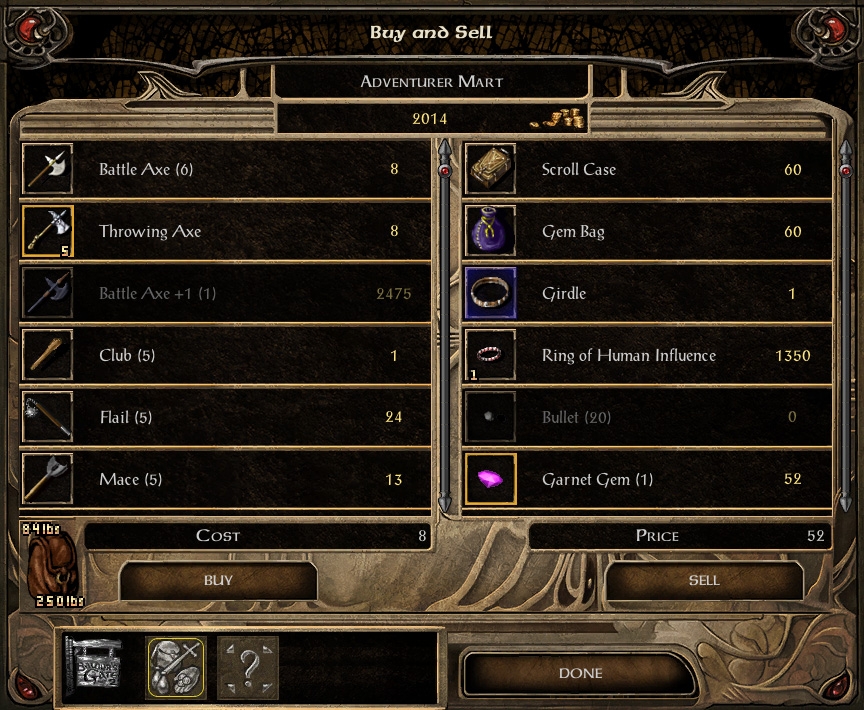Image resolution: width=864 pixels, height=710 pixels.
Task: Toggle the Garnet Gem selection for sale
Action: pos(648,479)
